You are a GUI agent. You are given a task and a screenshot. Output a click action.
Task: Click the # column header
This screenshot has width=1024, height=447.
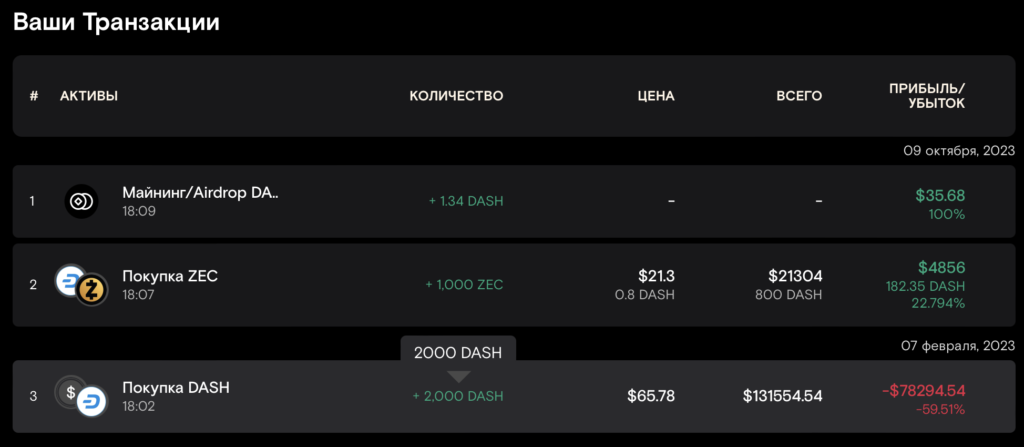[34, 96]
